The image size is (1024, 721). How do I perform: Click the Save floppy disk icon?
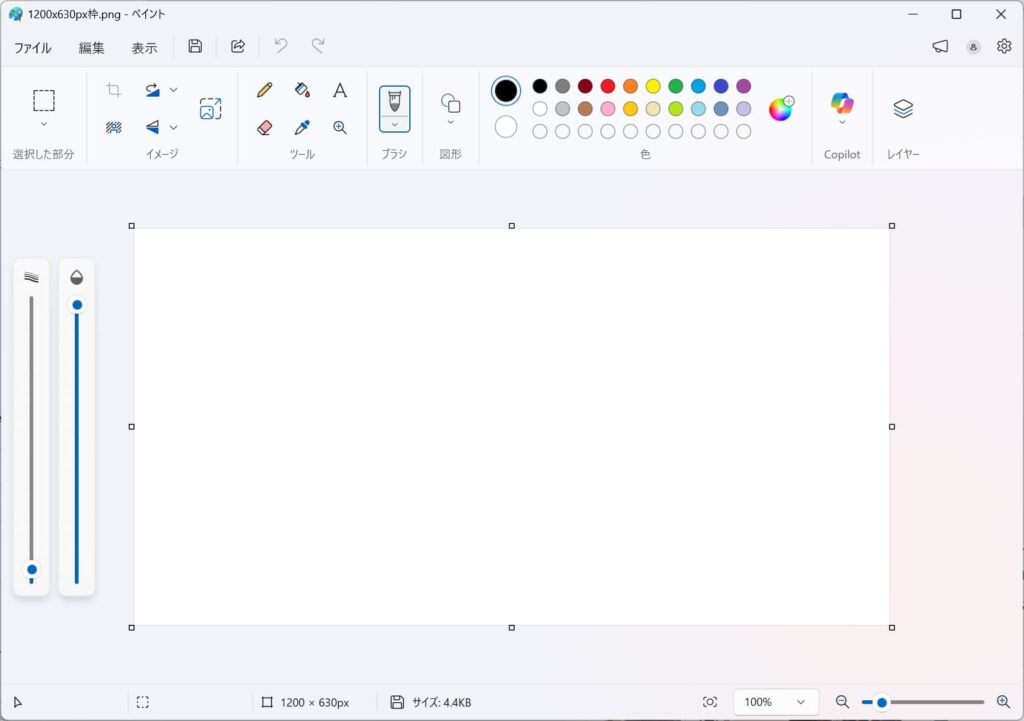pyautogui.click(x=195, y=46)
